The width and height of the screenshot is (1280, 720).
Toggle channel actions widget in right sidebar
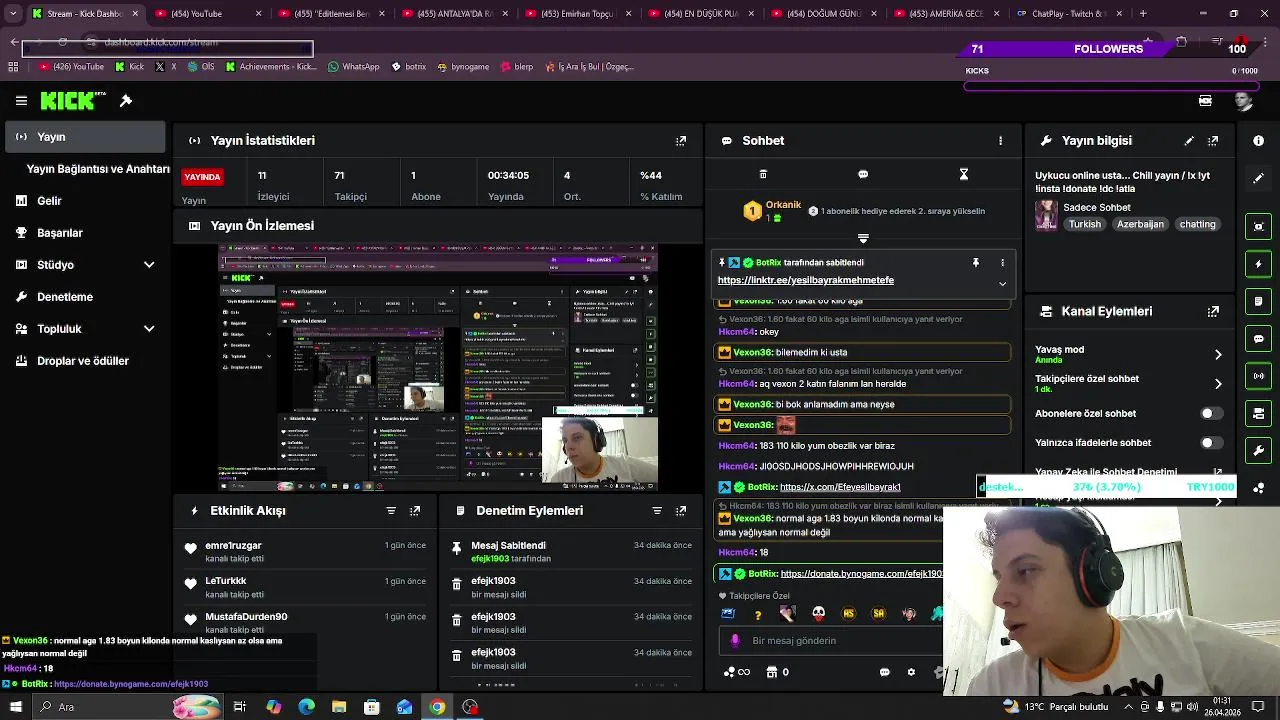[x=1259, y=413]
